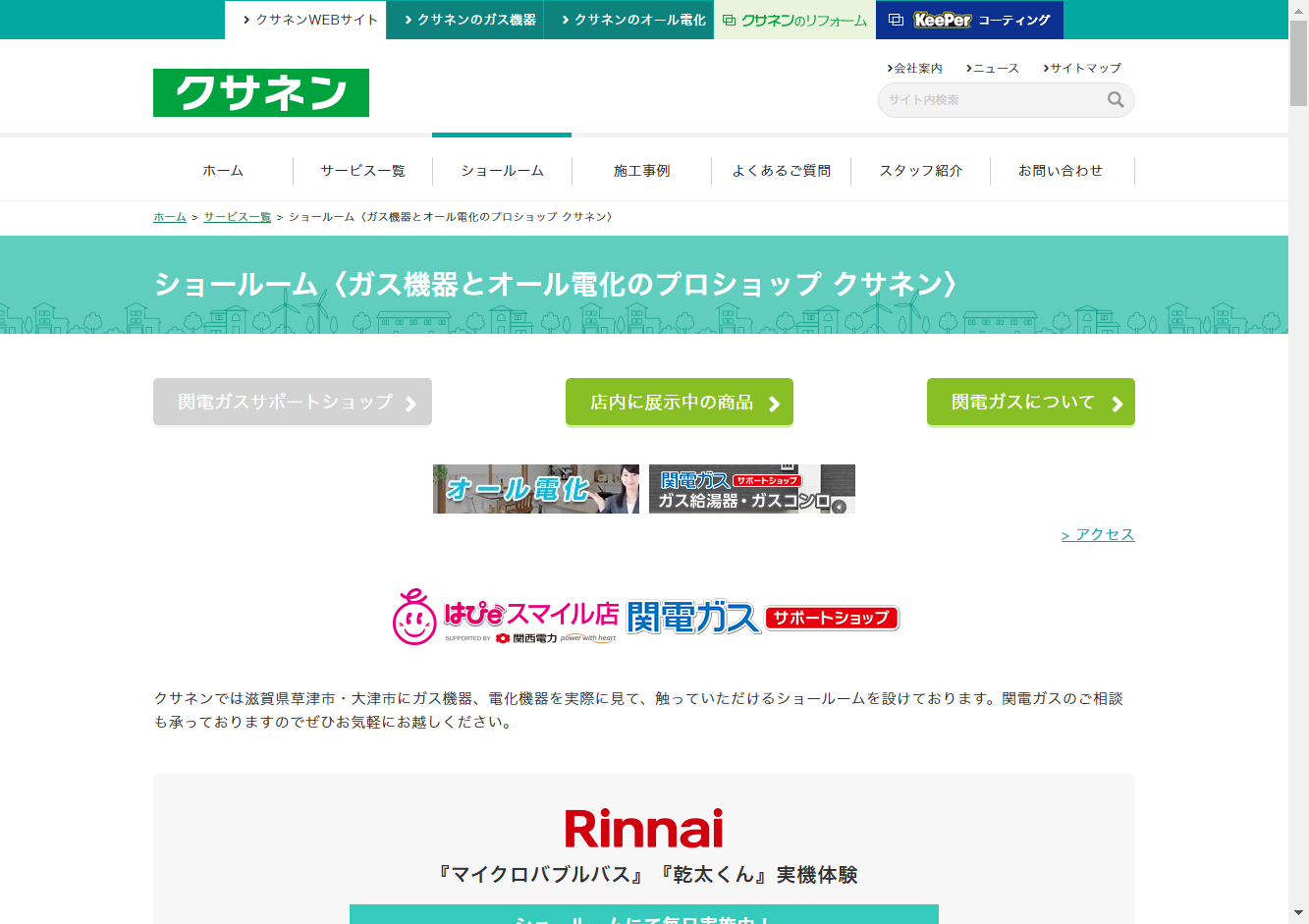Viewport: 1309px width, 924px height.
Task: Open the オール電化 banner image
Action: coord(535,489)
